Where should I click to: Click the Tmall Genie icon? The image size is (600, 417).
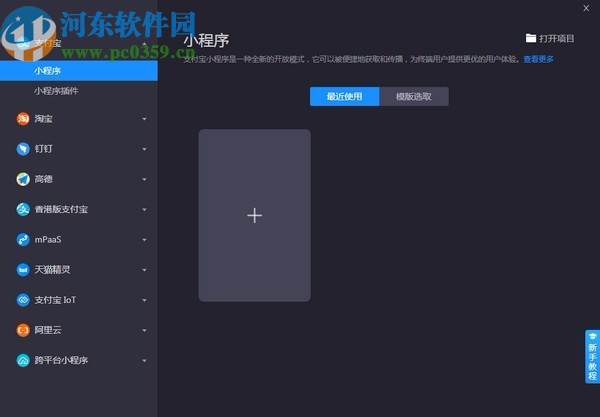[23, 270]
